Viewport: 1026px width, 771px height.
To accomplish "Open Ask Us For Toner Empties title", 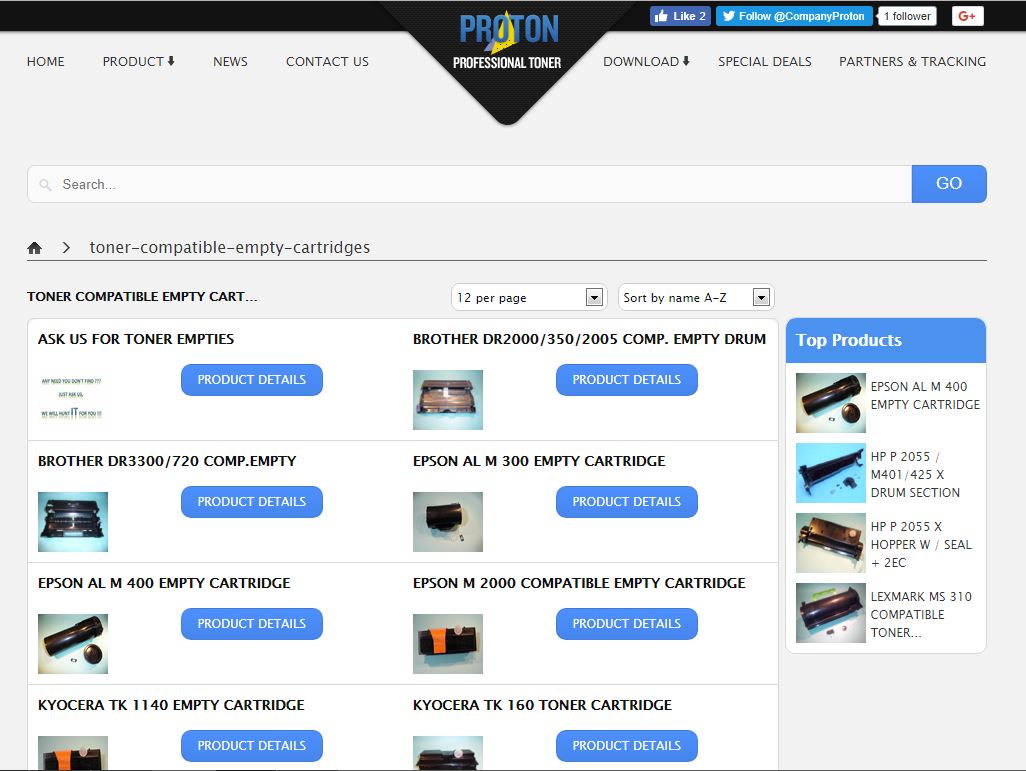I will pos(136,339).
